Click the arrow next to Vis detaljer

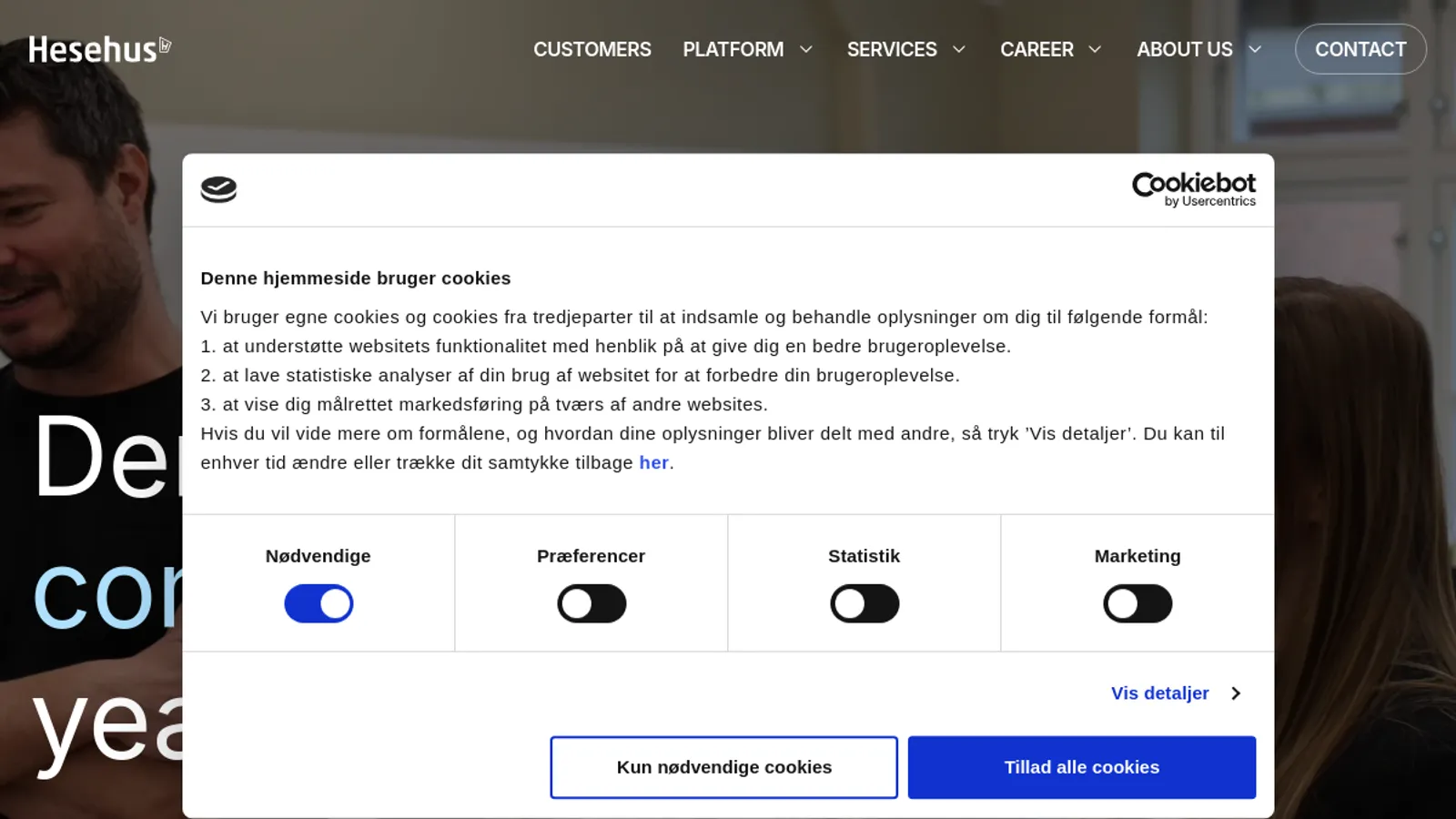click(x=1236, y=693)
